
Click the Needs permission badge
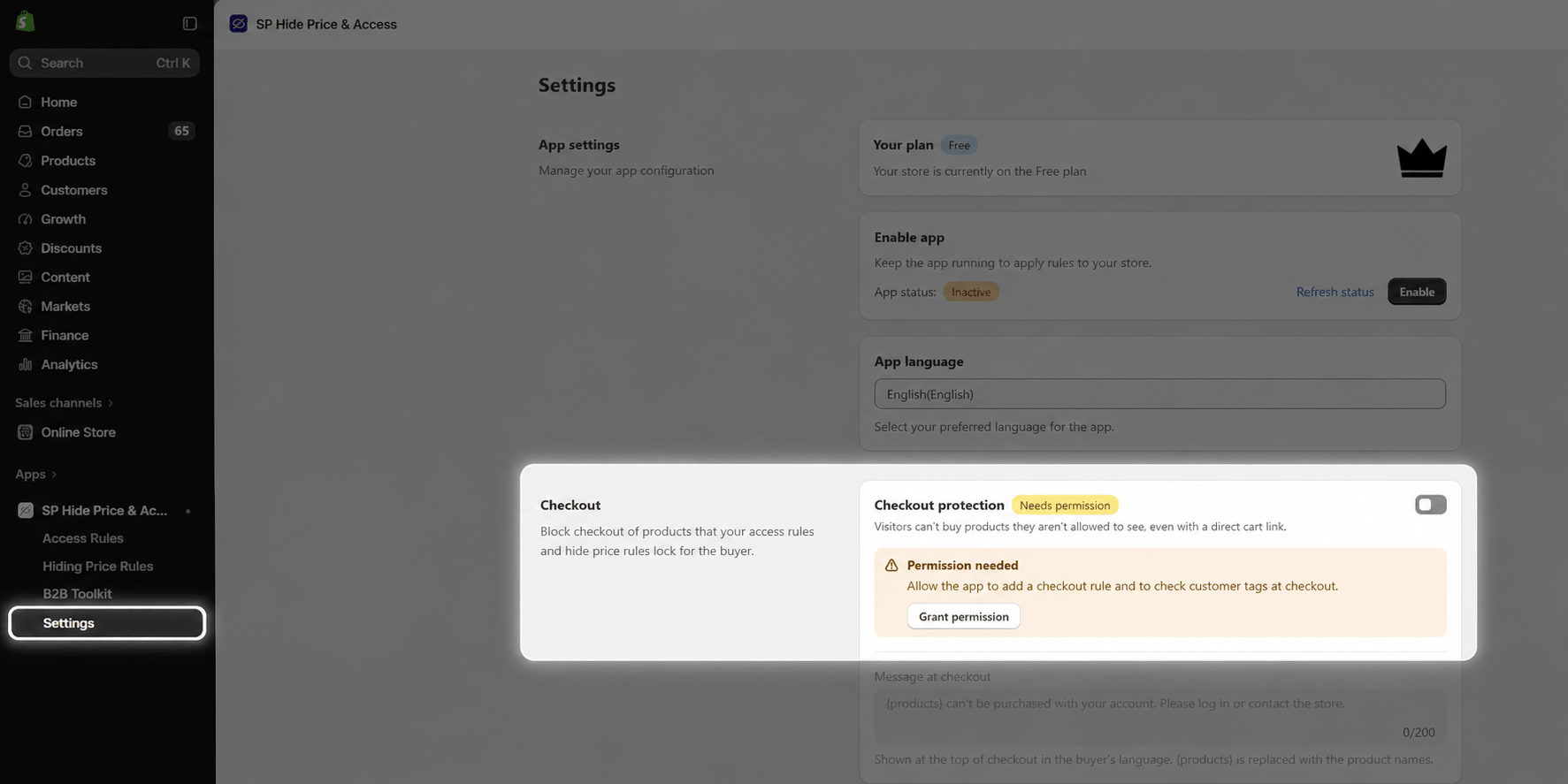tap(1065, 505)
